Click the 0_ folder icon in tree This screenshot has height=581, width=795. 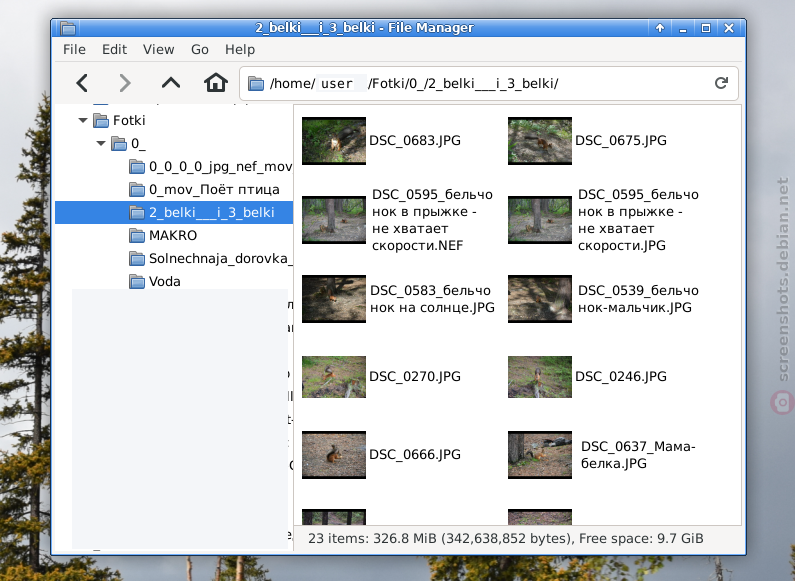click(119, 143)
